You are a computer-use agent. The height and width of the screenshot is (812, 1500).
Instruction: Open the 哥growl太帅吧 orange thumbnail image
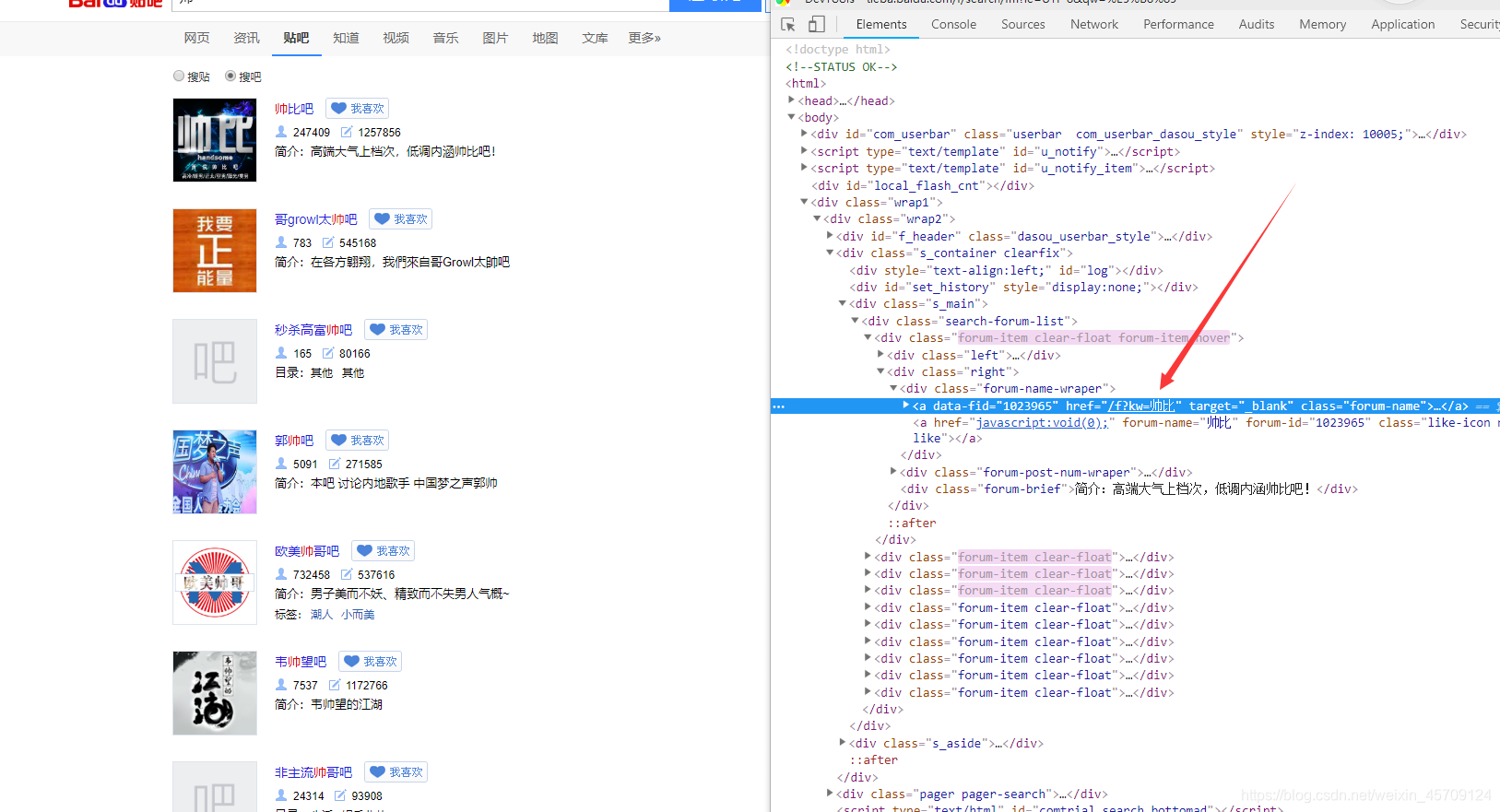215,251
